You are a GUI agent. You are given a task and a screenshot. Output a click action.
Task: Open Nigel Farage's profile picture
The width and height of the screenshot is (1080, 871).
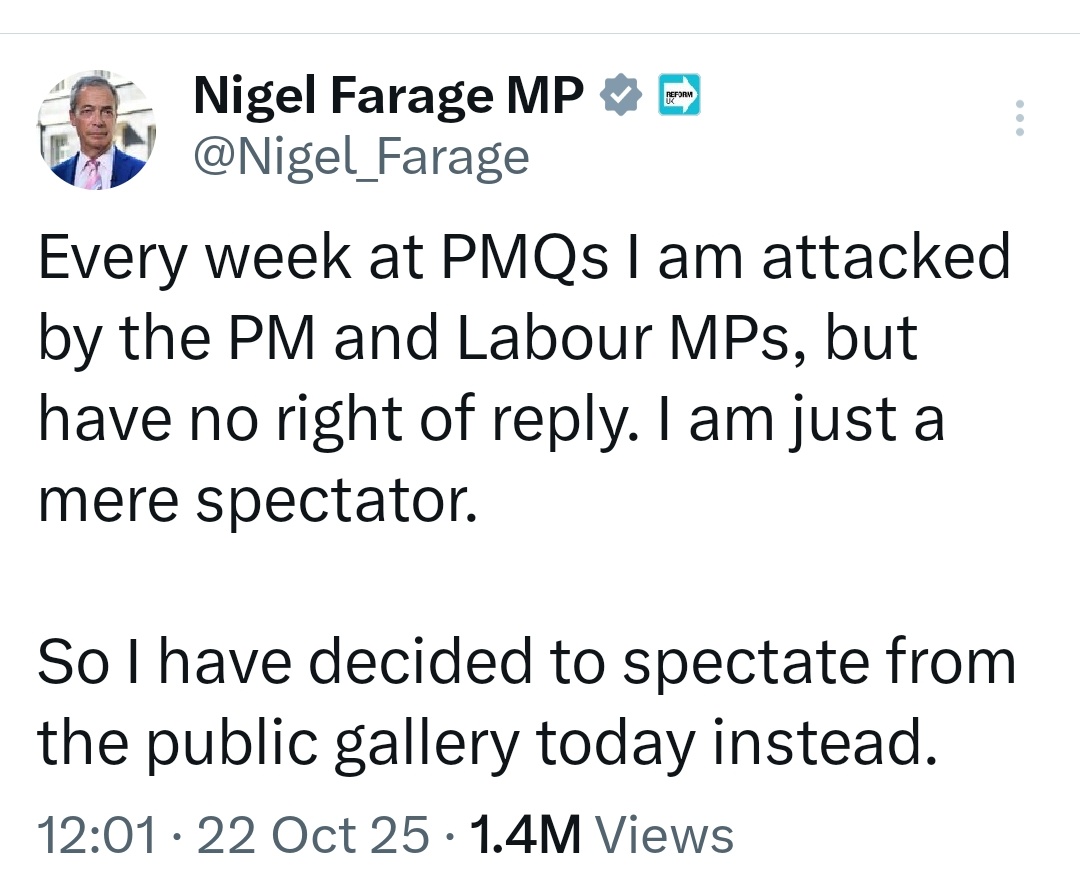click(96, 130)
